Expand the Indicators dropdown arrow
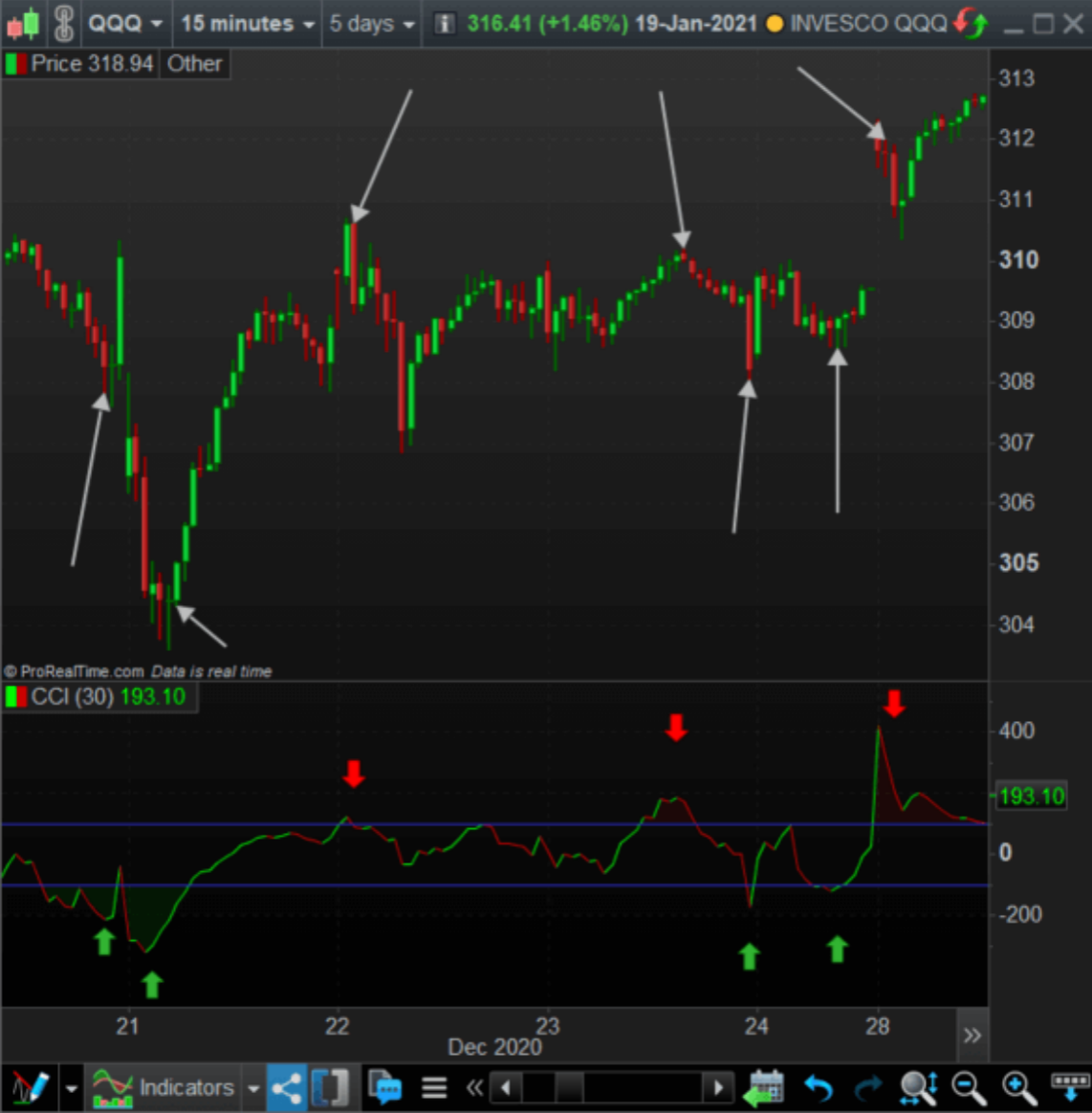The width and height of the screenshot is (1092, 1113). coord(253,1088)
